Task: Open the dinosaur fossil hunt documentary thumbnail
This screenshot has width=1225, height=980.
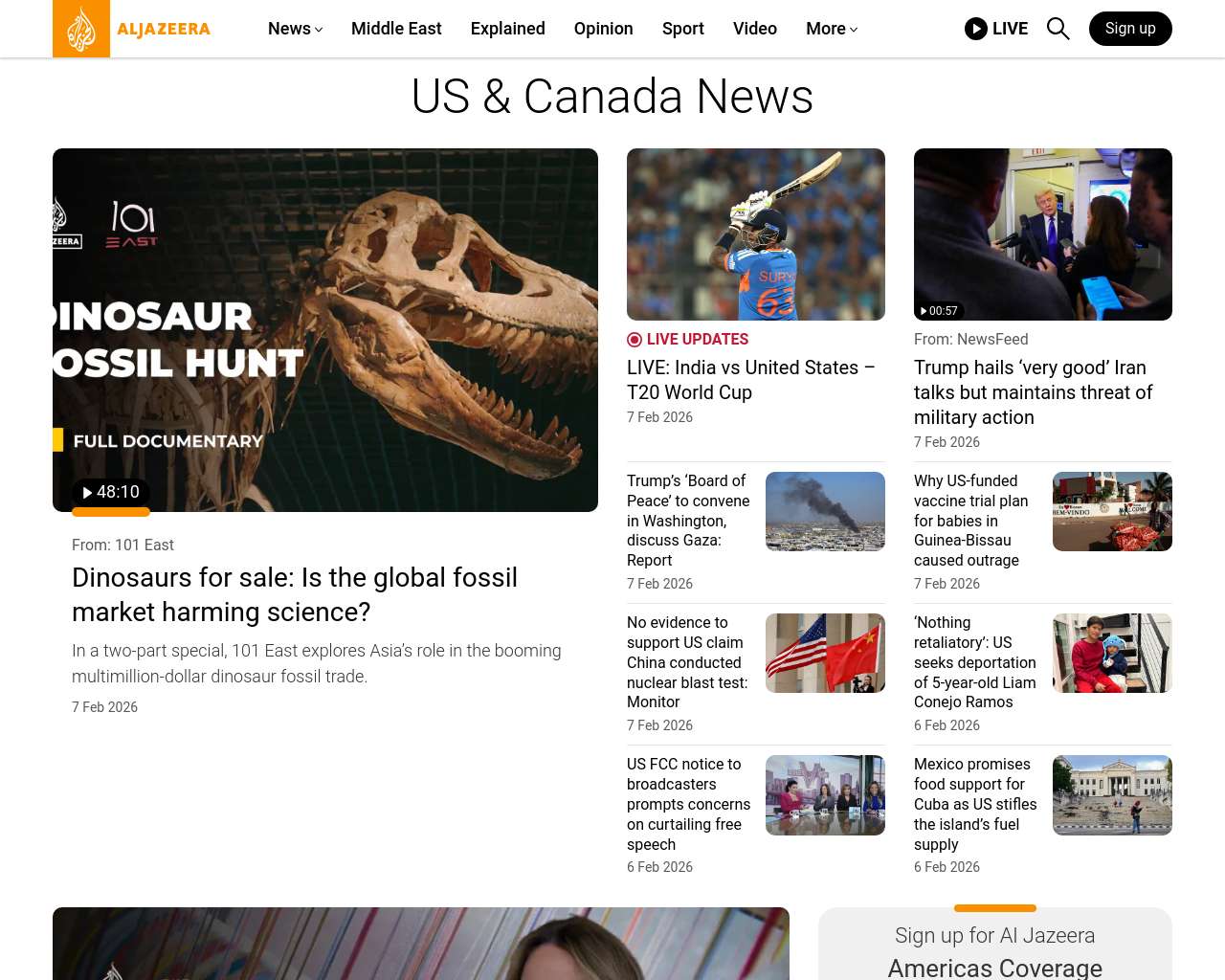Action: click(x=325, y=330)
